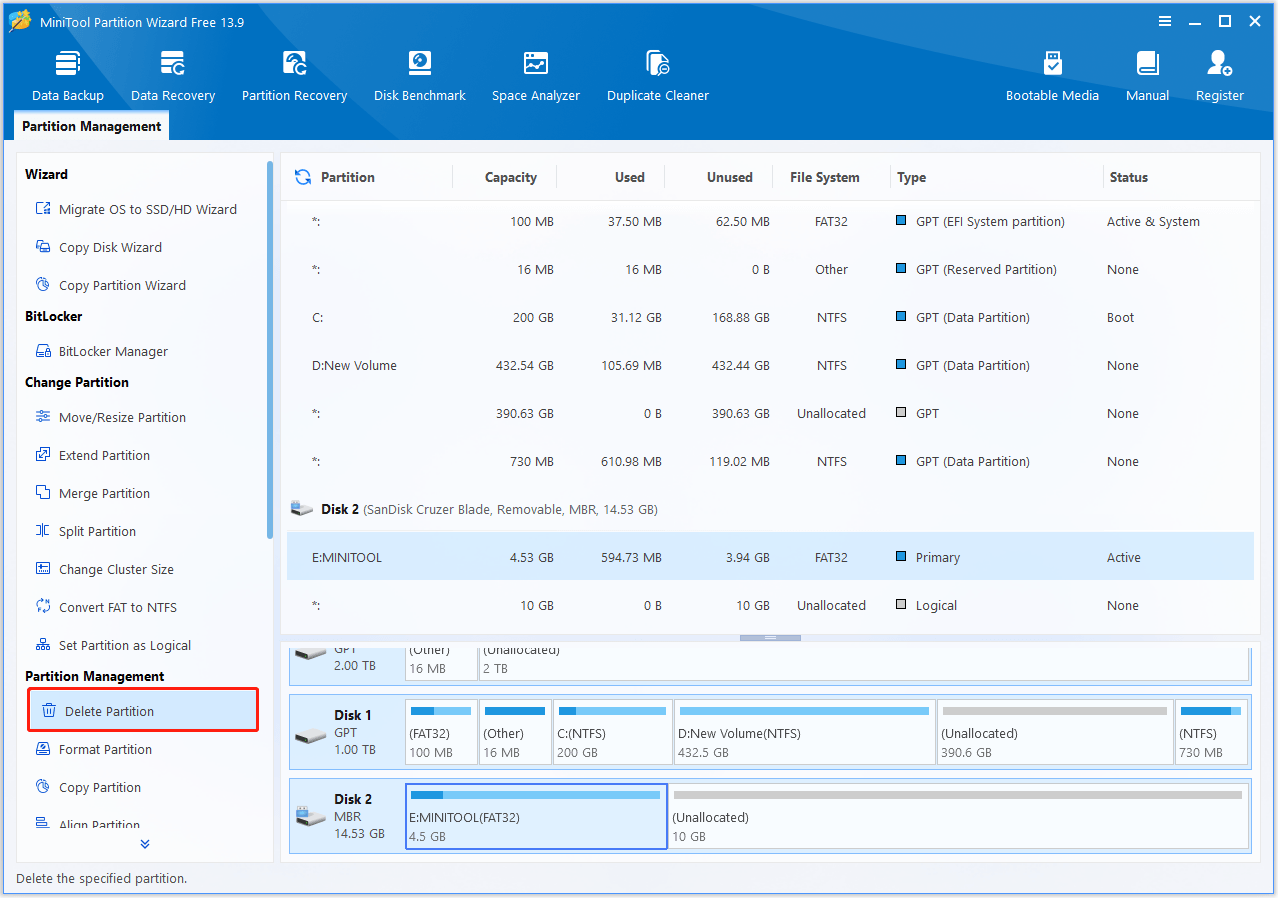Click the Copy Partition Wizard icon
This screenshot has height=898, width=1278.
point(43,285)
